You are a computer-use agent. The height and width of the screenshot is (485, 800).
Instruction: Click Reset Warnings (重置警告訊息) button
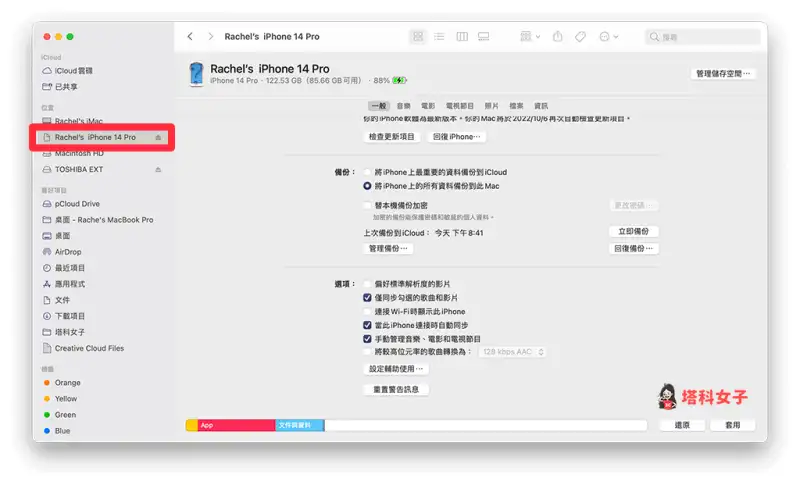(x=396, y=390)
